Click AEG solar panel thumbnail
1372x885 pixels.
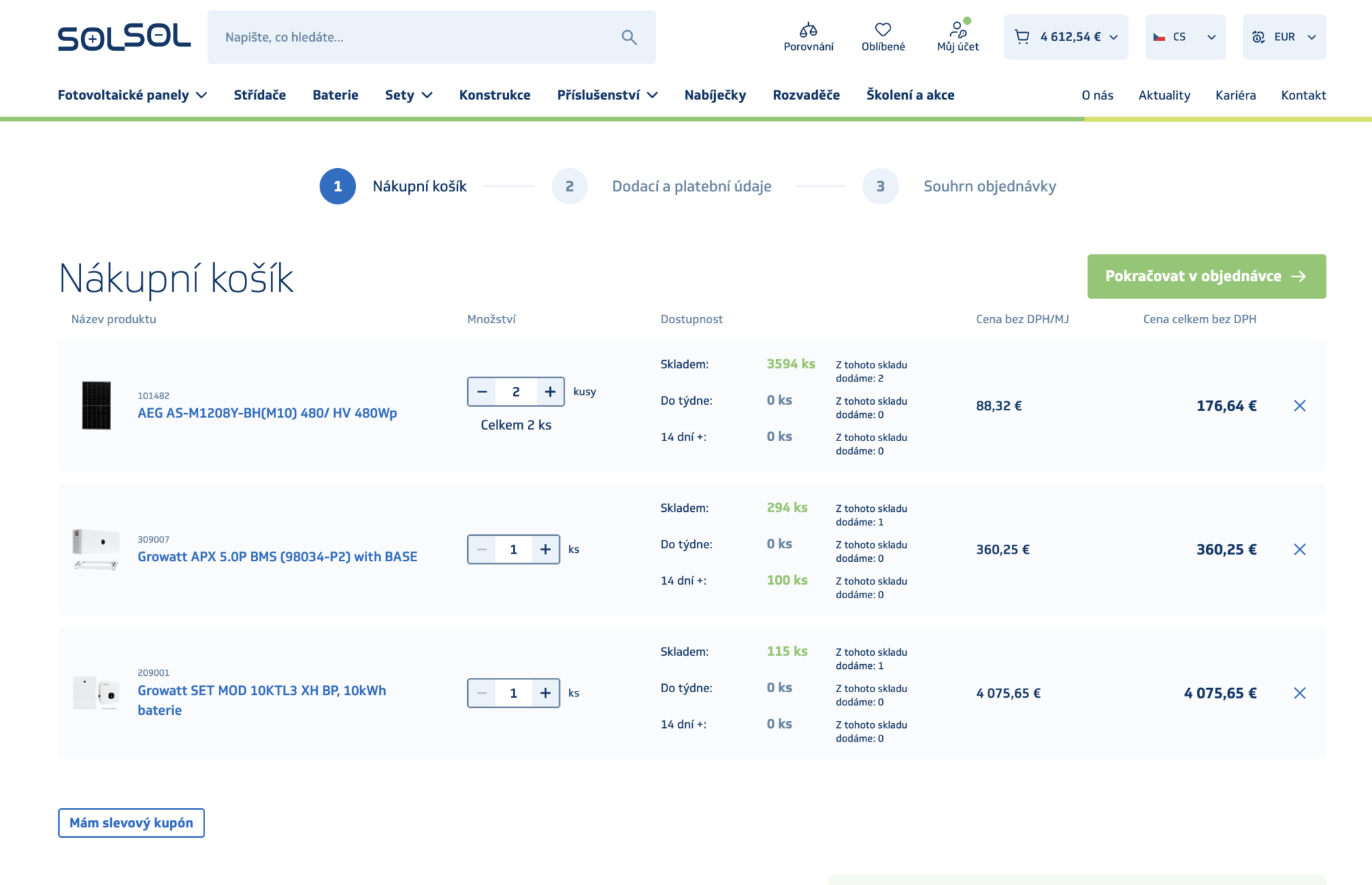[96, 405]
